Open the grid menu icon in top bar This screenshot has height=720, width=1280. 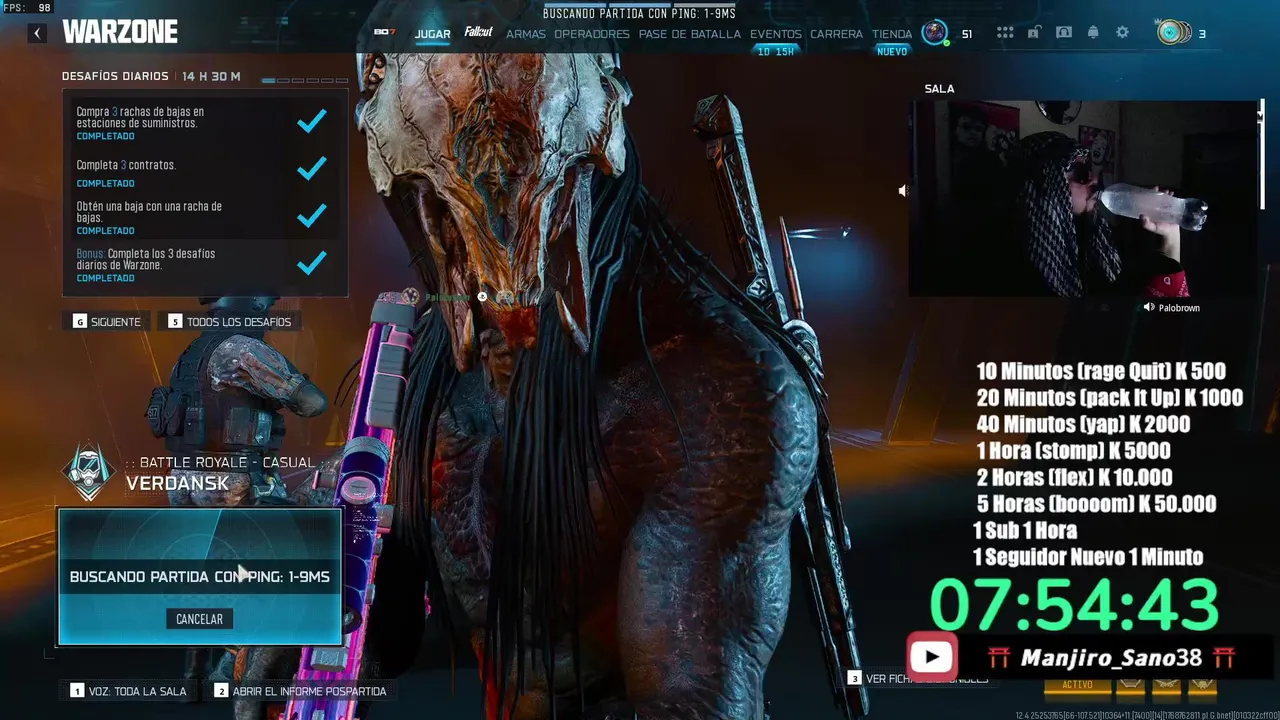1005,33
